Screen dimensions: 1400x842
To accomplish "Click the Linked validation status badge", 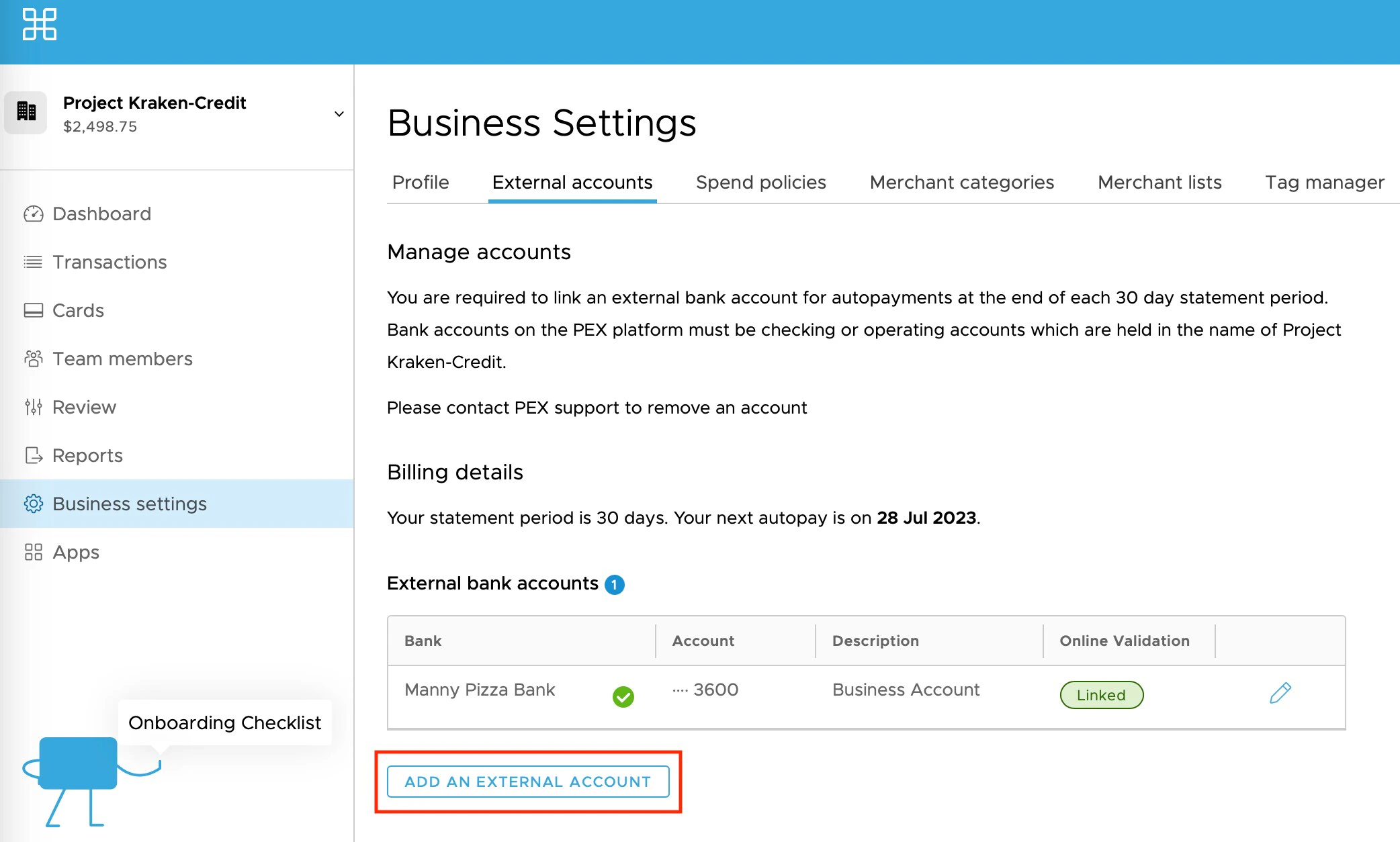I will 1101,696.
